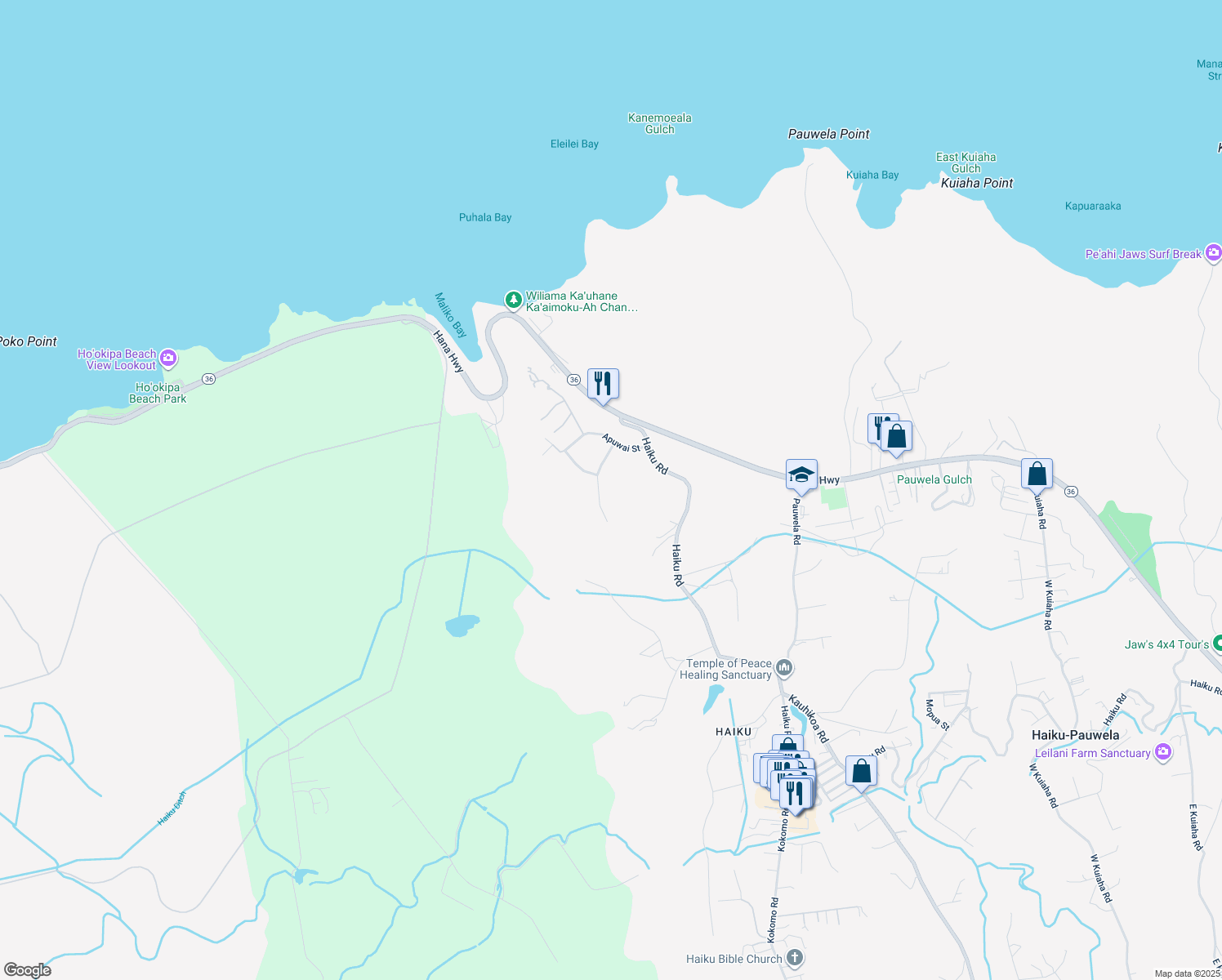Click the Ho'okipa Beach Park label
This screenshot has height=980, width=1222.
(158, 393)
